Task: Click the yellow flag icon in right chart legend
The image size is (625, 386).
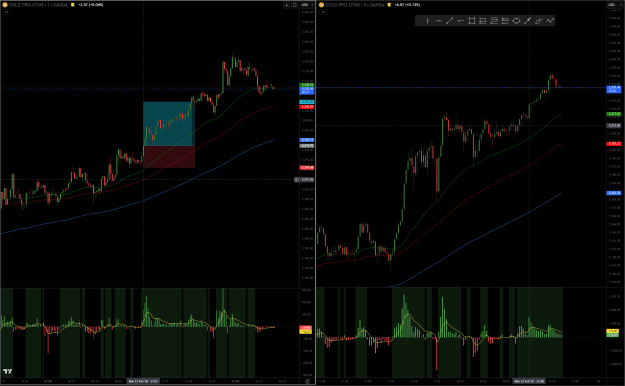Action: coord(389,5)
